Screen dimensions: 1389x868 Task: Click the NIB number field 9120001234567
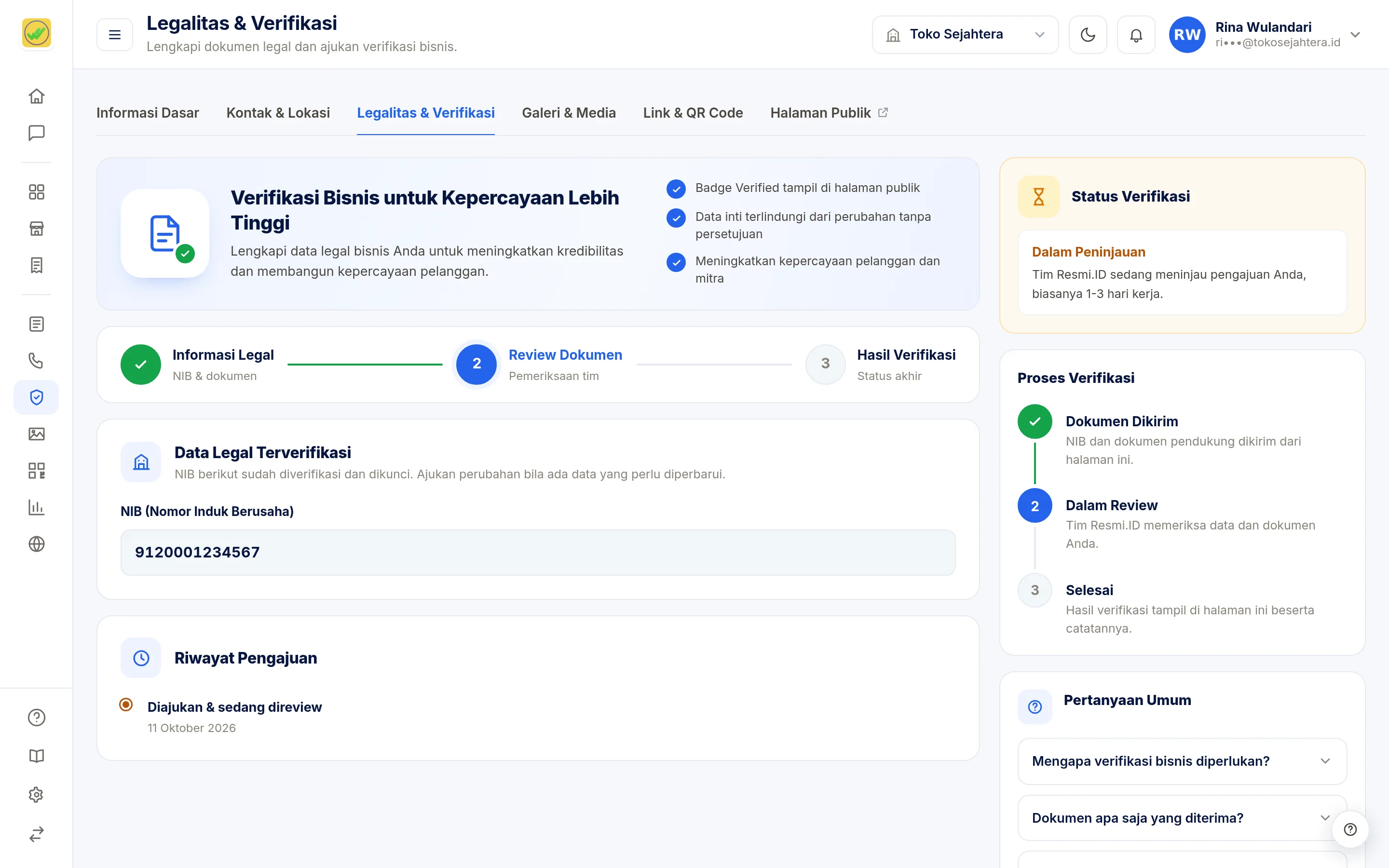coord(538,552)
